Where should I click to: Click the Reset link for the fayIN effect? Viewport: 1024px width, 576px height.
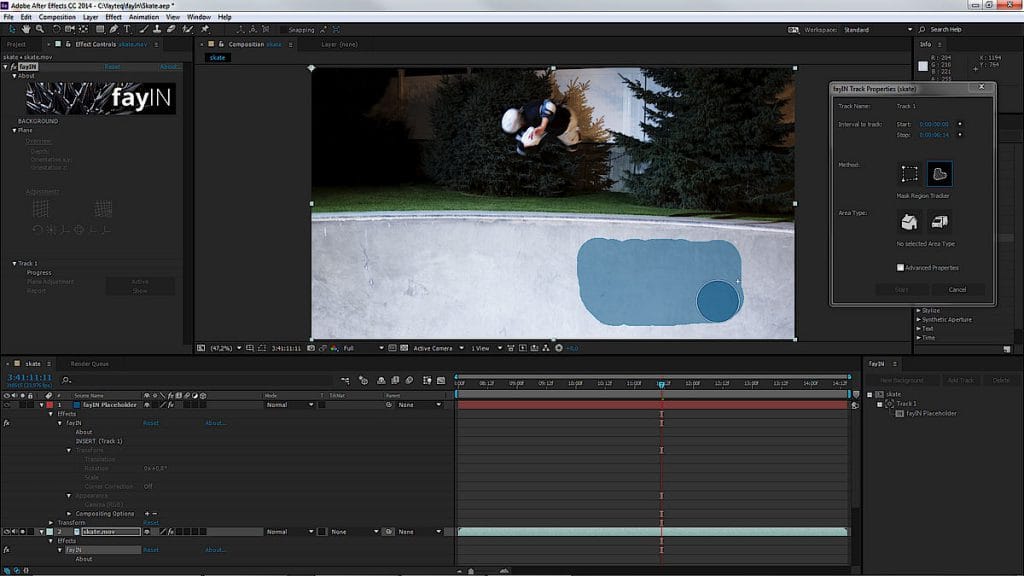tap(150, 423)
